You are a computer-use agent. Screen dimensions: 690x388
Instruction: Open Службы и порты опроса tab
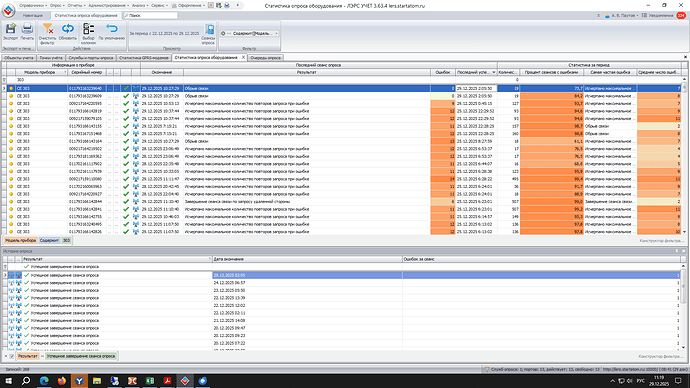click(91, 58)
